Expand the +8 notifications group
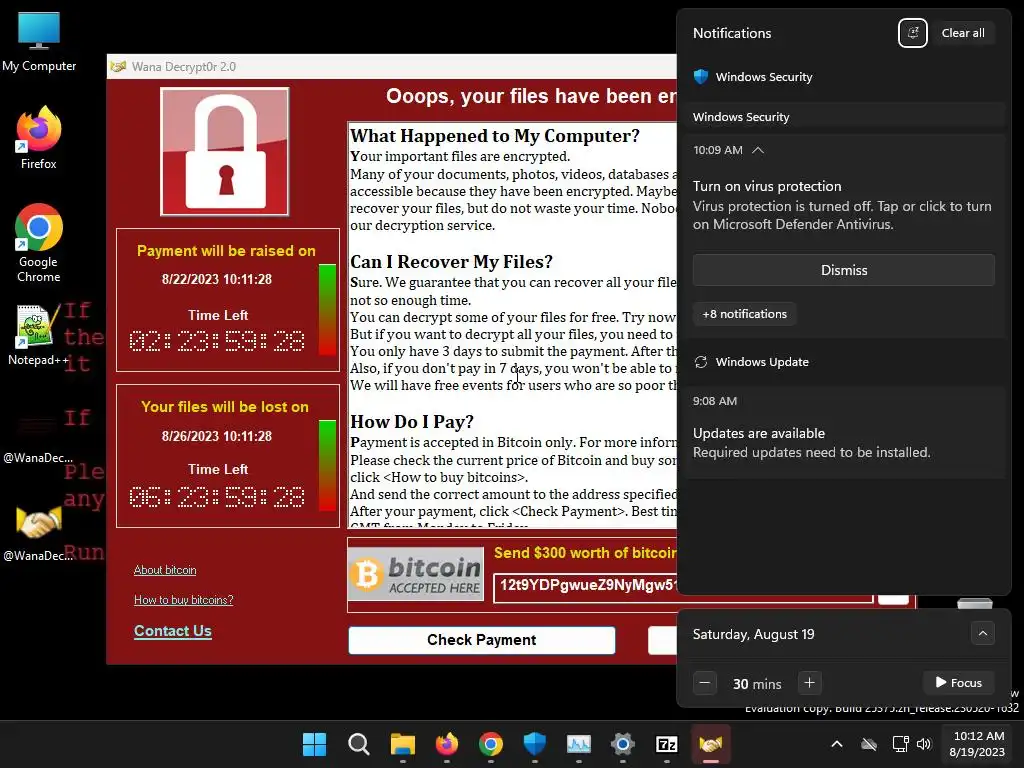 tap(744, 313)
